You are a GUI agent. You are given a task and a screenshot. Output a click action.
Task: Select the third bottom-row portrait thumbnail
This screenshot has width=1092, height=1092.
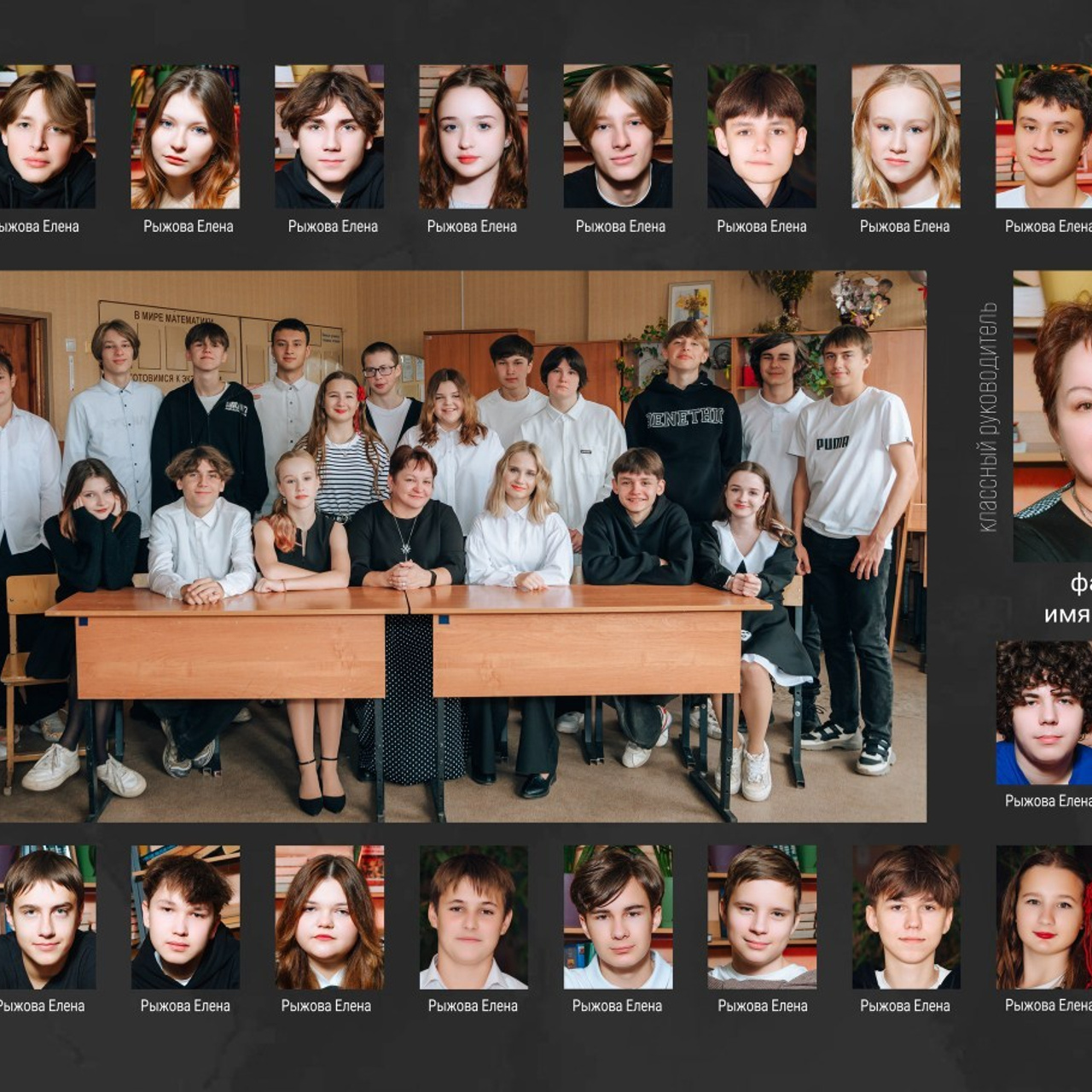click(329, 917)
